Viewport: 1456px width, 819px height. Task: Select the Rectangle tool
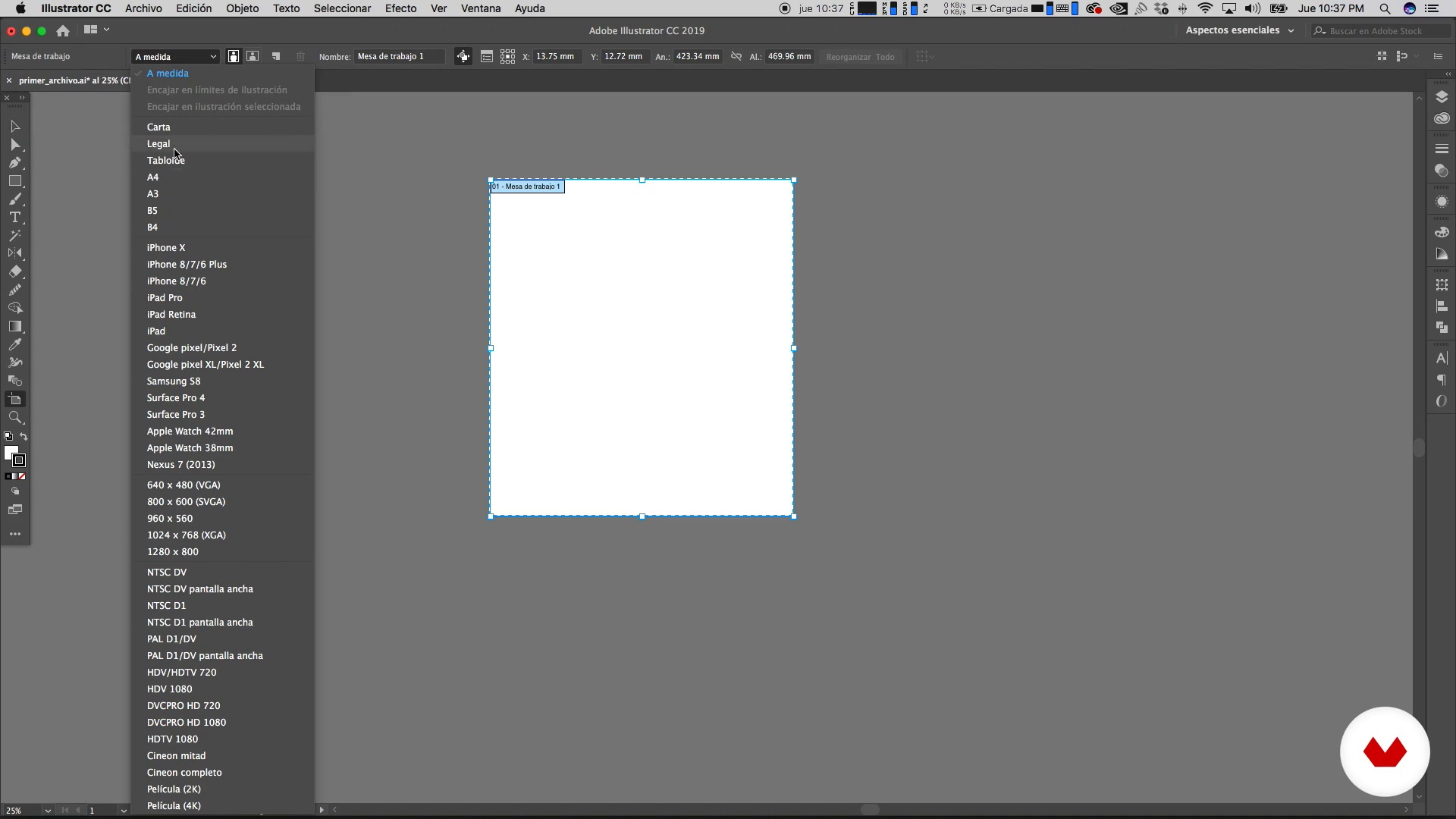pos(14,180)
